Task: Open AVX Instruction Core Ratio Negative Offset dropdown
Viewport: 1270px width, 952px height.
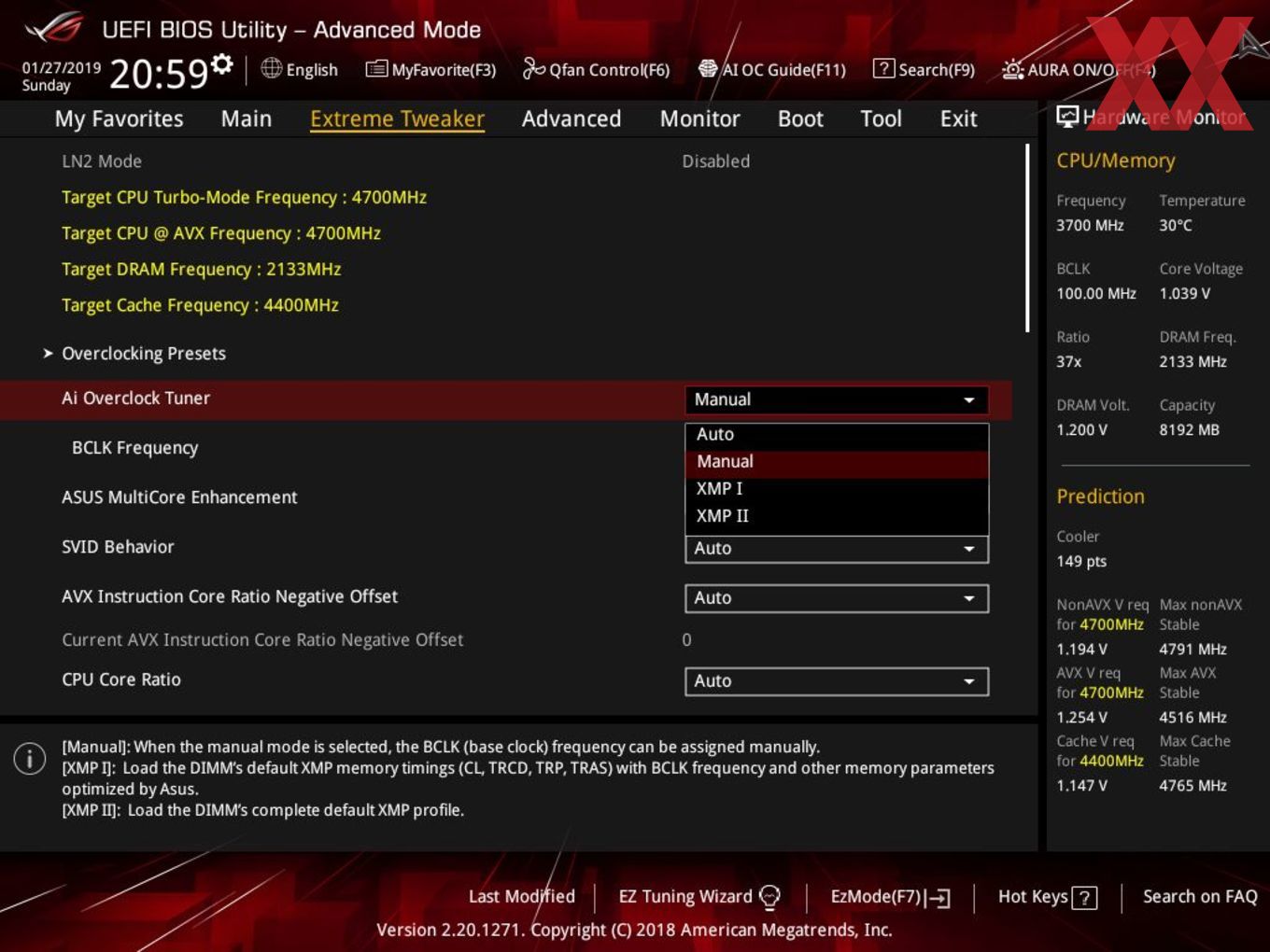Action: (x=836, y=598)
